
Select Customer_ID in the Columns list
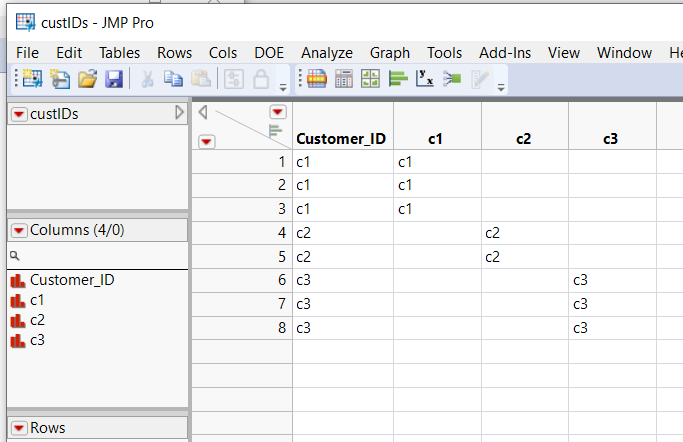click(x=72, y=280)
